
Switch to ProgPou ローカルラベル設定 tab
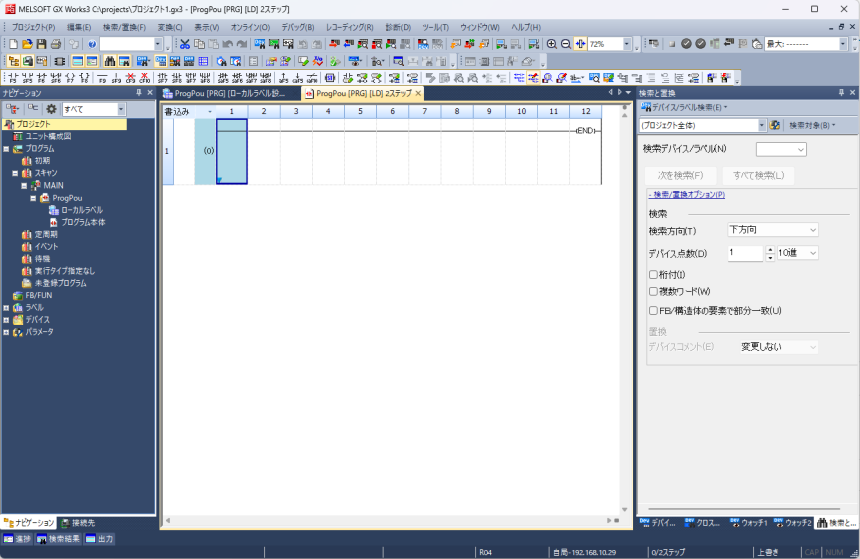point(229,93)
